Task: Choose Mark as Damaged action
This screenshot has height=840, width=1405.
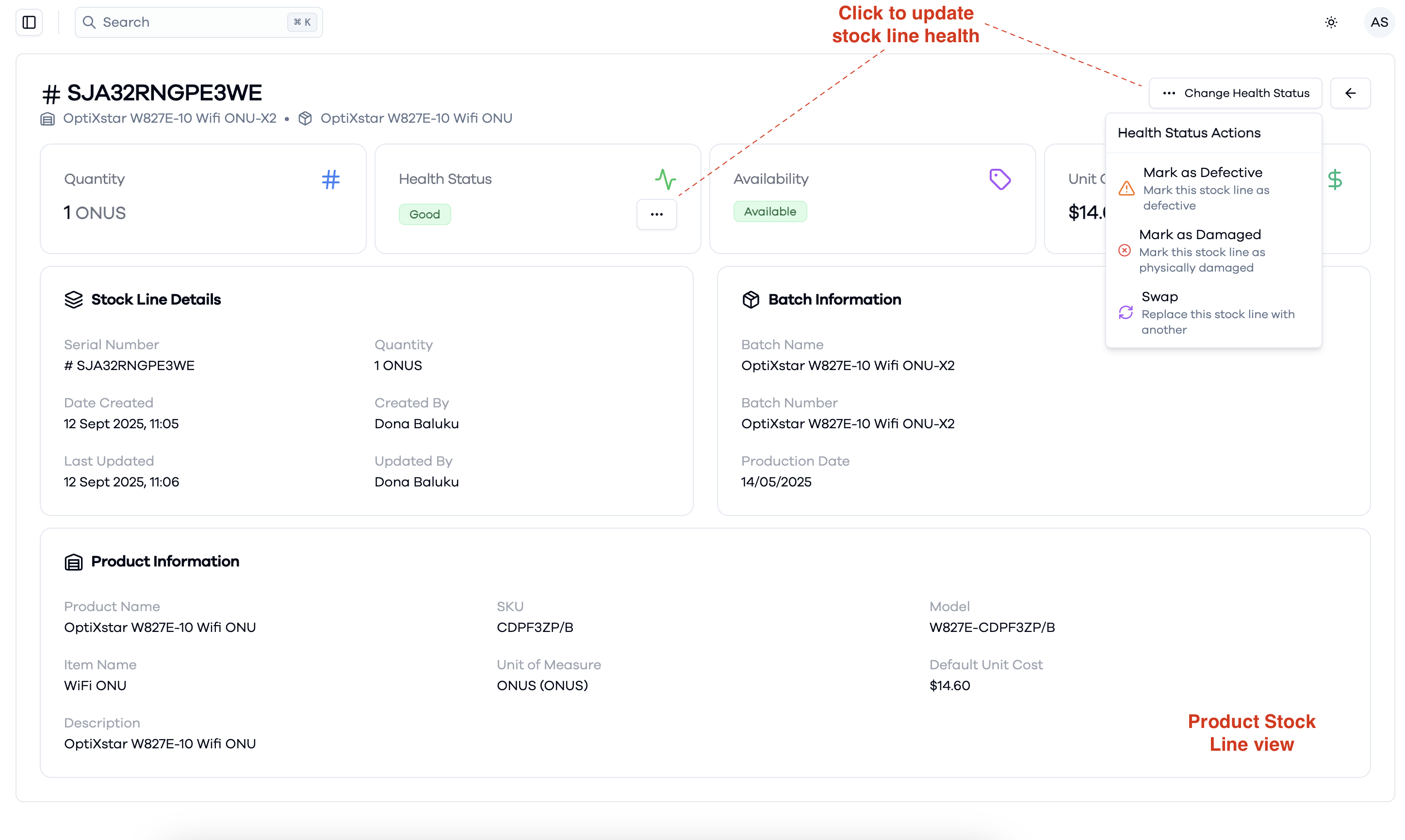Action: (1214, 251)
